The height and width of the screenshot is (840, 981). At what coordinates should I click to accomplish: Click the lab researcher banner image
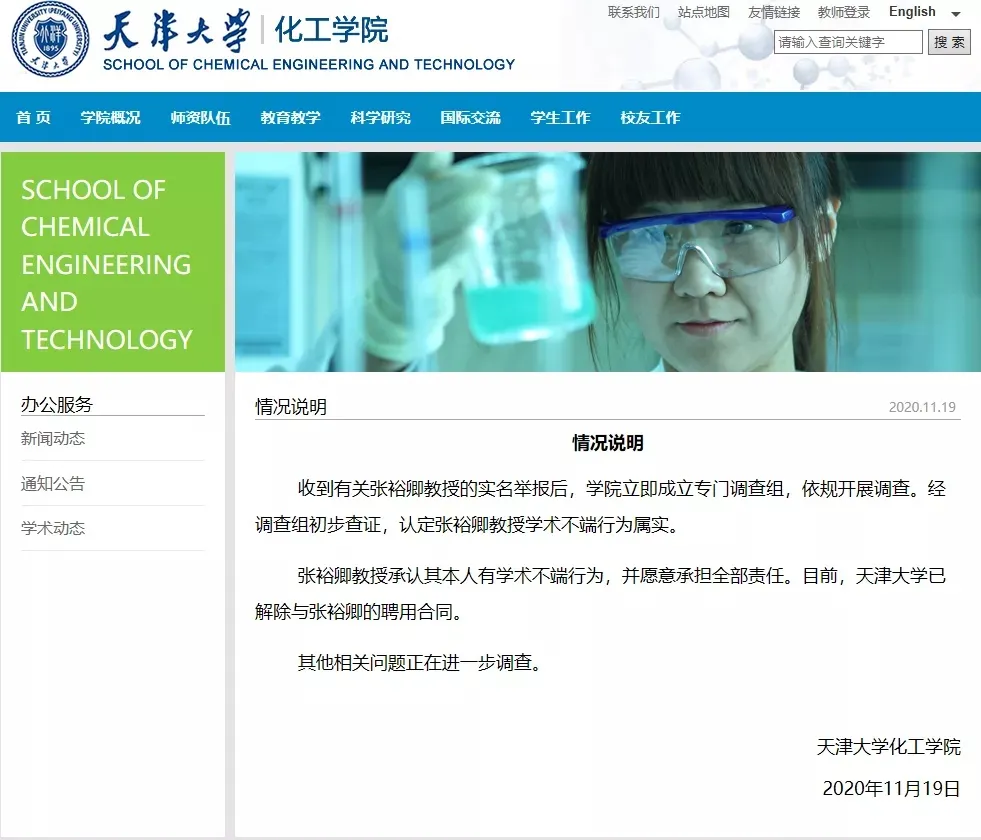coord(607,262)
